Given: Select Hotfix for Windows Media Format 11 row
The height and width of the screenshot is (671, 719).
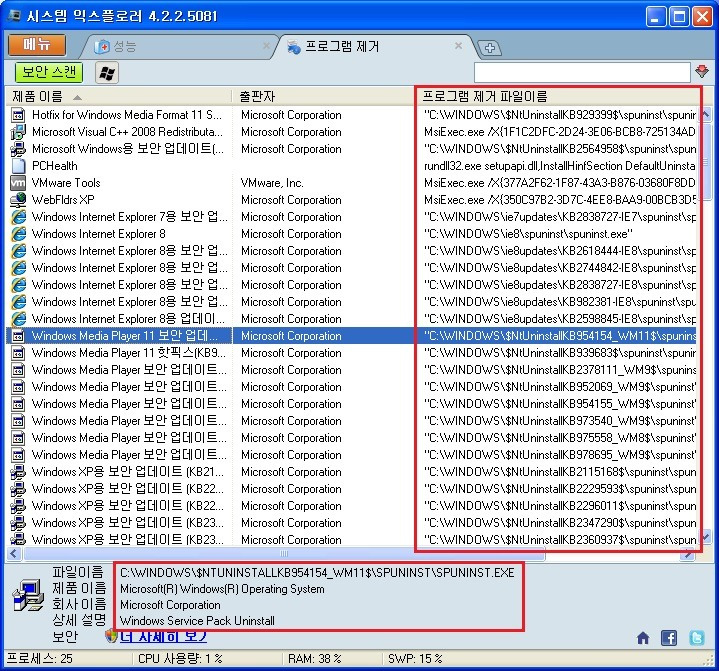Looking at the screenshot, I should [127, 115].
